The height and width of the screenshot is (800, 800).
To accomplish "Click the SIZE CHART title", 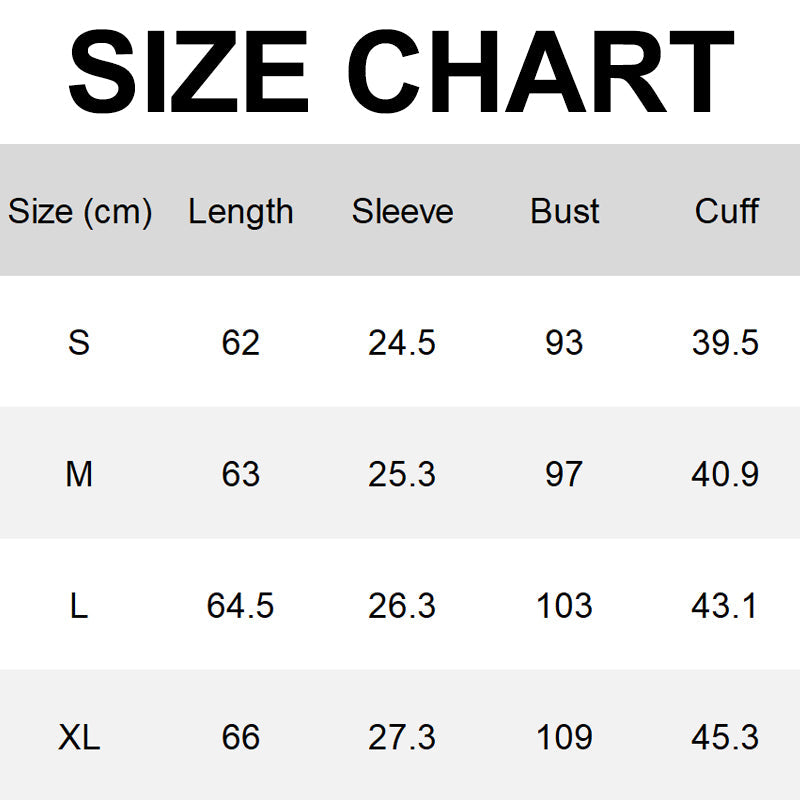I will (x=400, y=73).
